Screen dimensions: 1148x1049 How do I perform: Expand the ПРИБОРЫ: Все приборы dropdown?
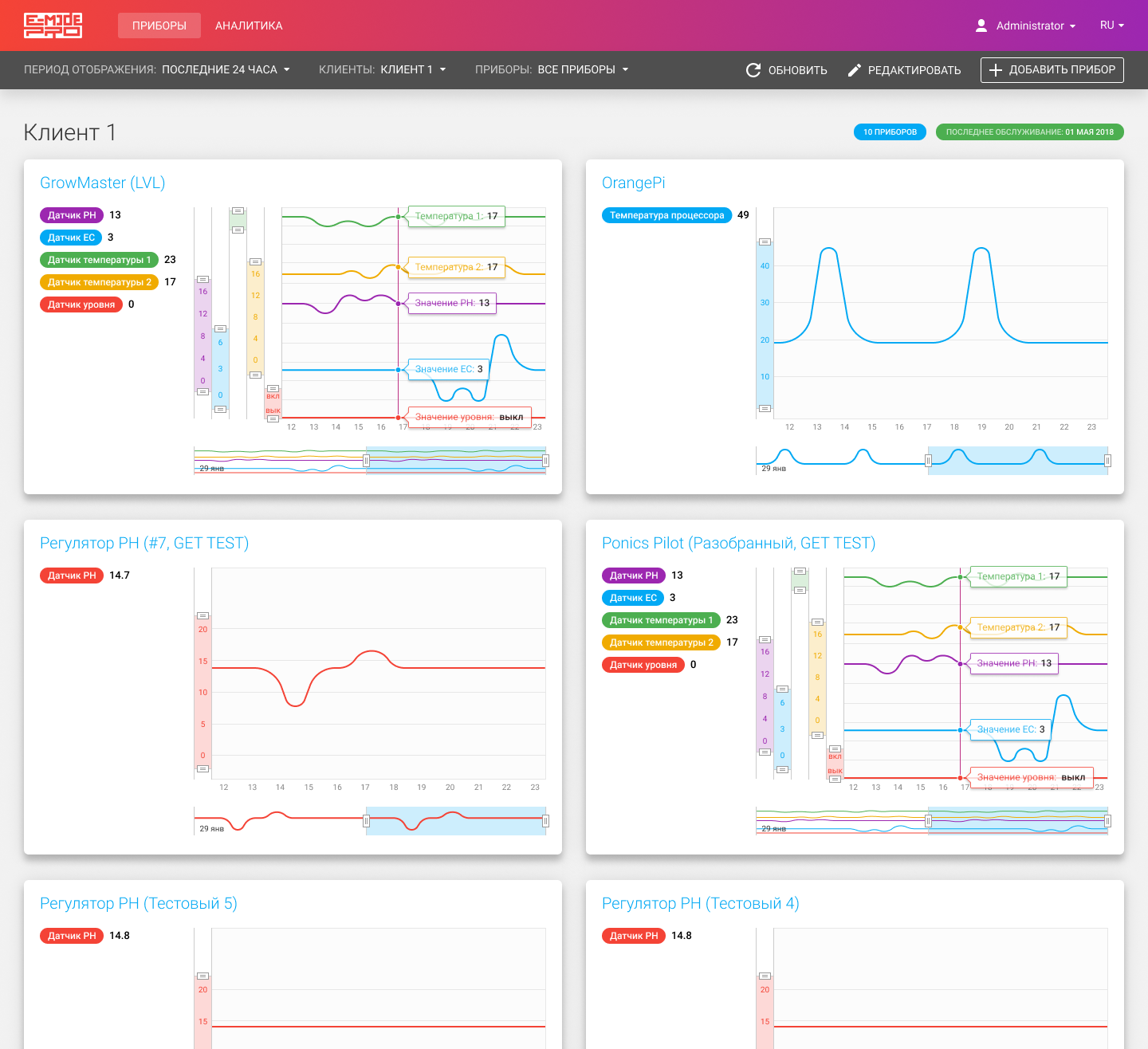point(552,70)
